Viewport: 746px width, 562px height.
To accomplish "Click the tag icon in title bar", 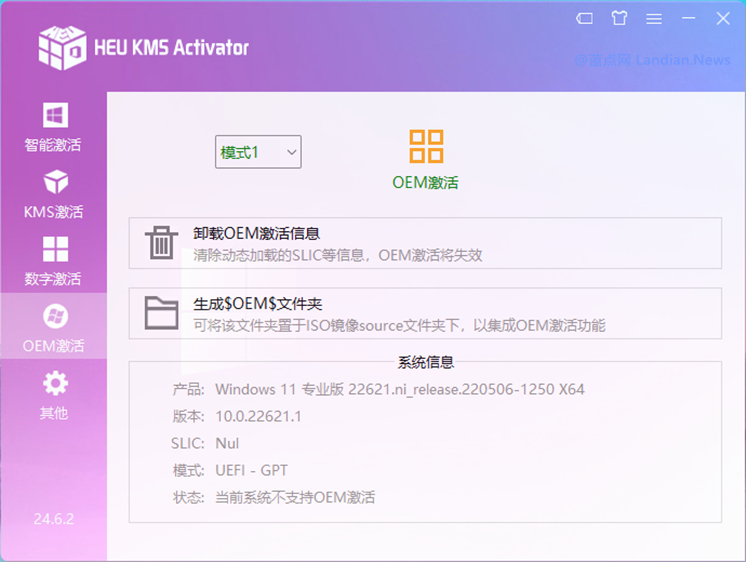I will pyautogui.click(x=584, y=19).
